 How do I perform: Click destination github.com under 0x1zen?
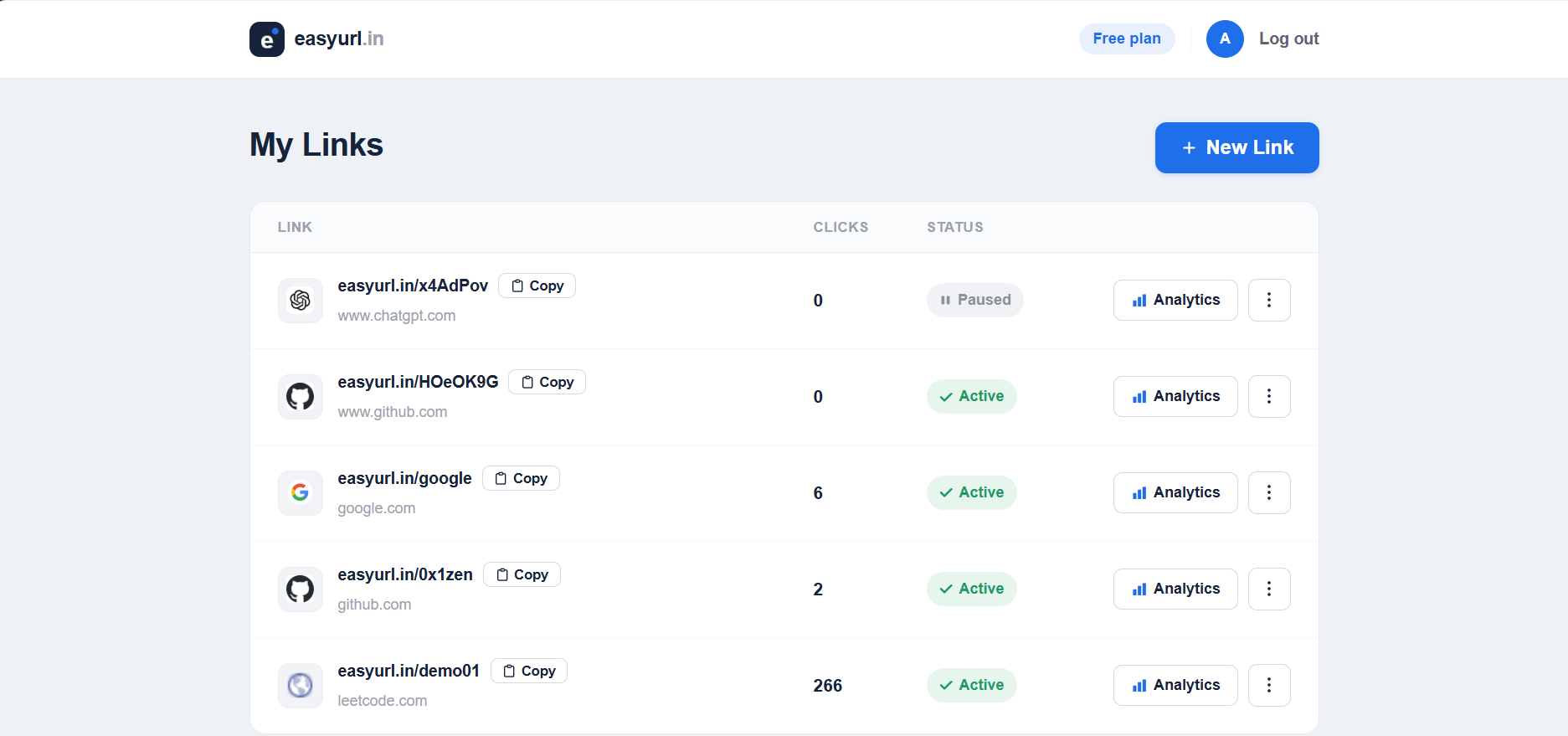pos(374,605)
